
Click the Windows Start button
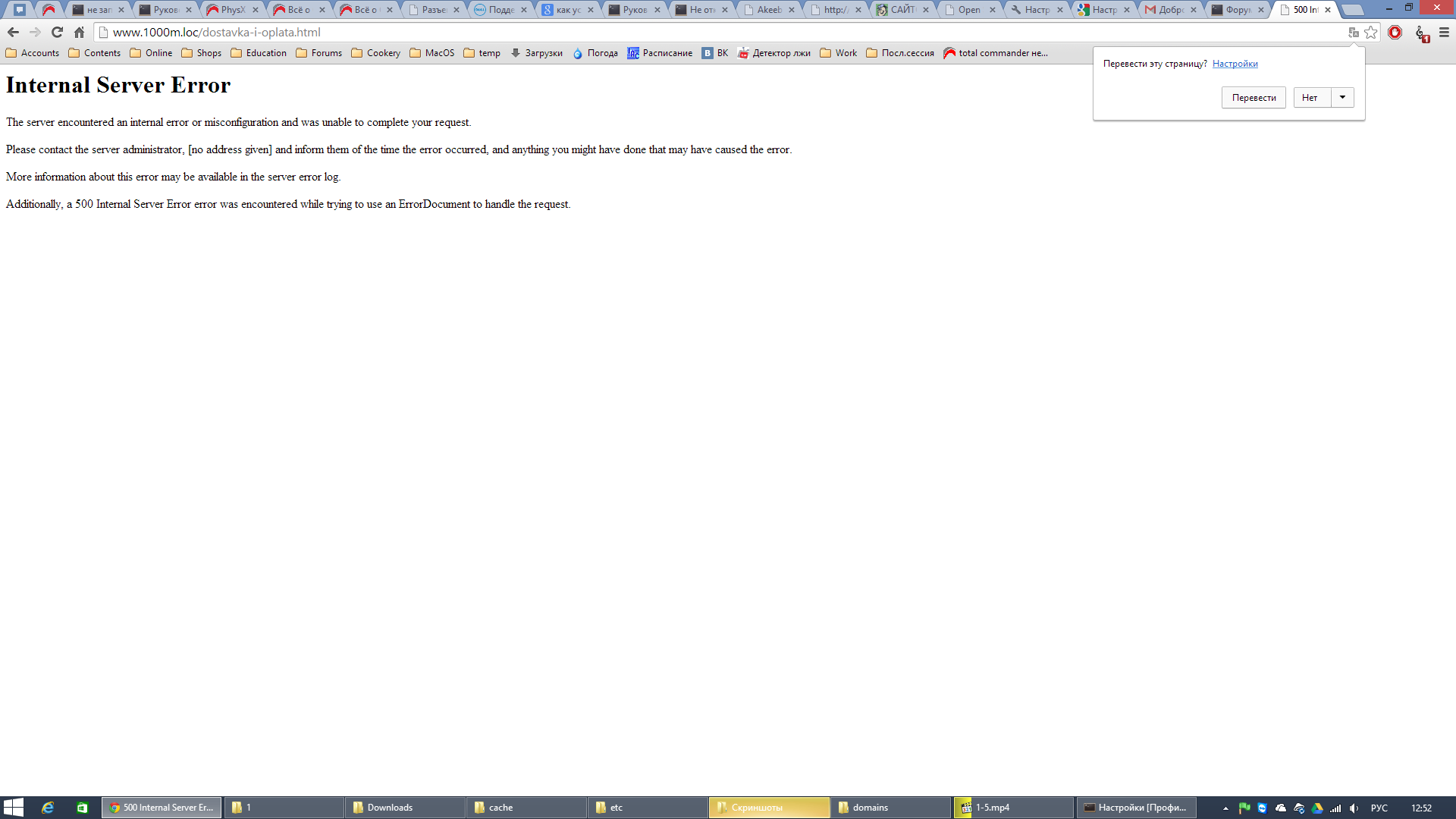click(13, 808)
